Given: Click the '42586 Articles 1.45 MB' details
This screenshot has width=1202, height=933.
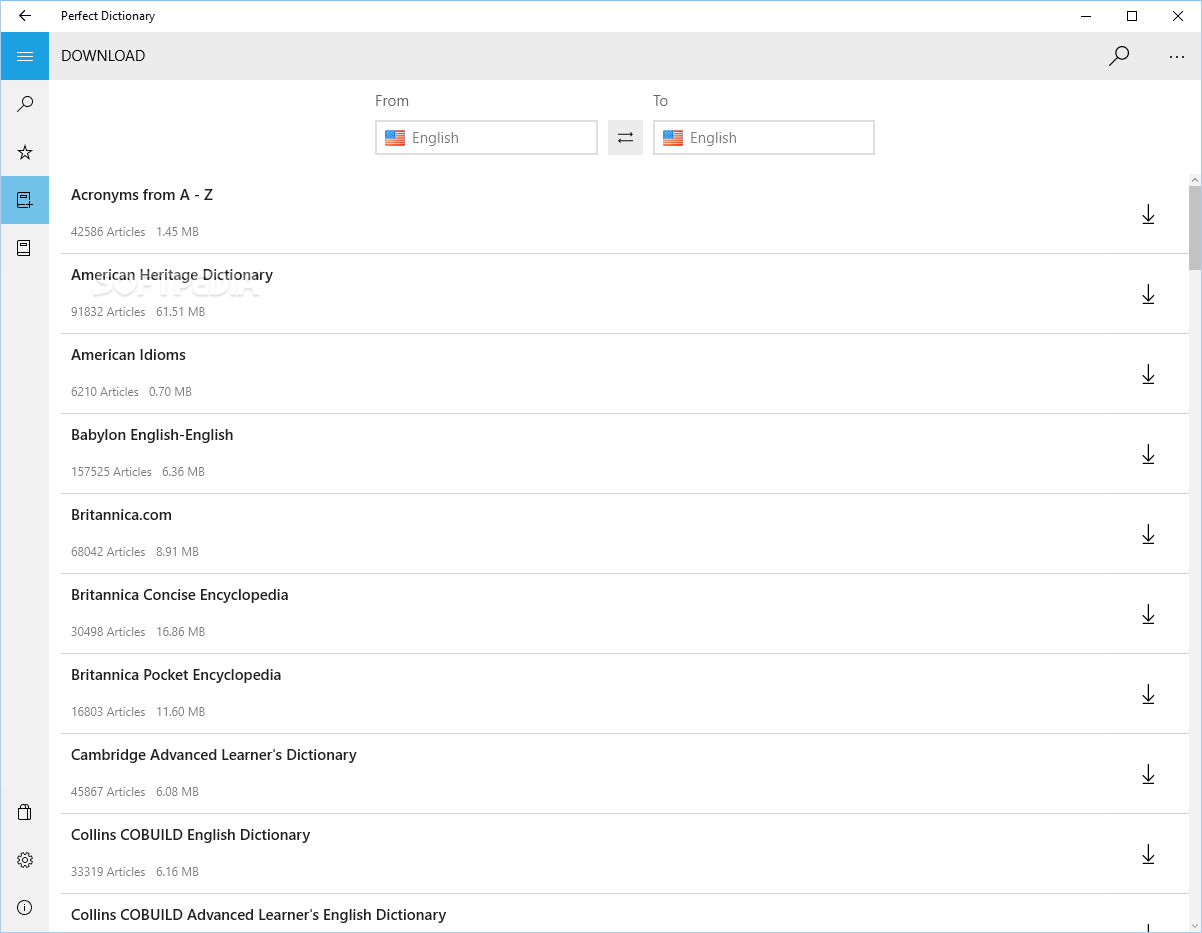Looking at the screenshot, I should tap(135, 232).
